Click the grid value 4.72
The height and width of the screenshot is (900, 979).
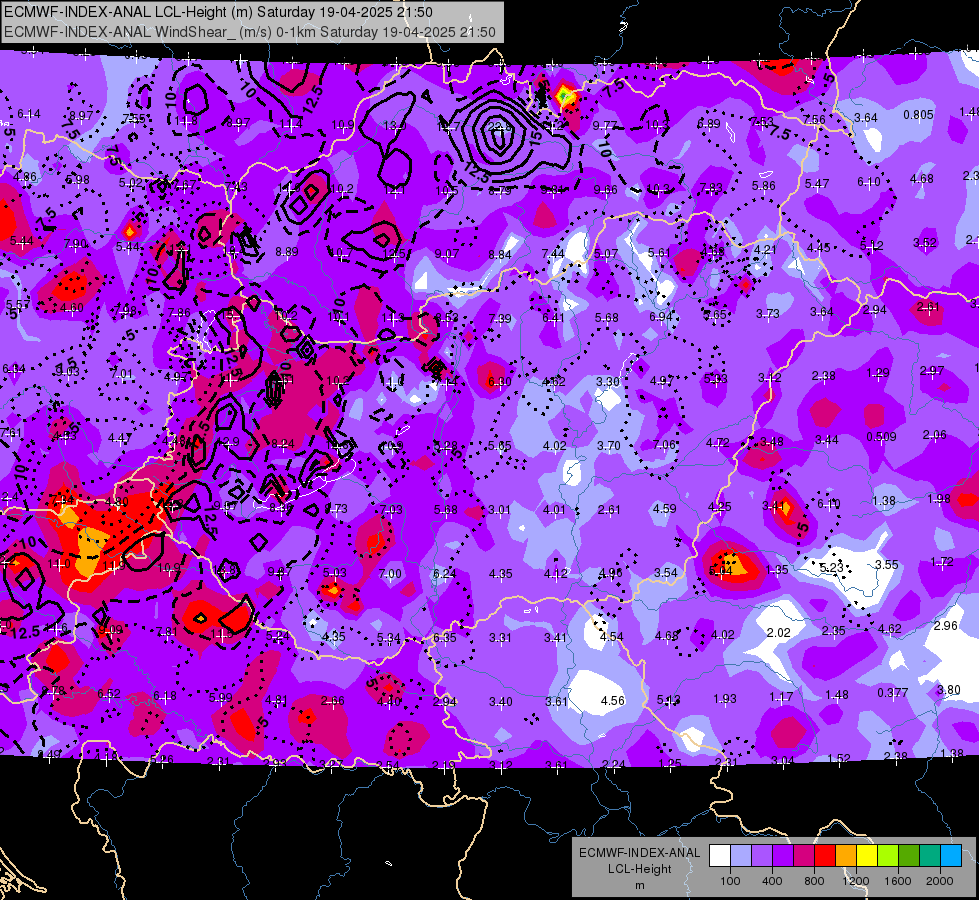[718, 443]
